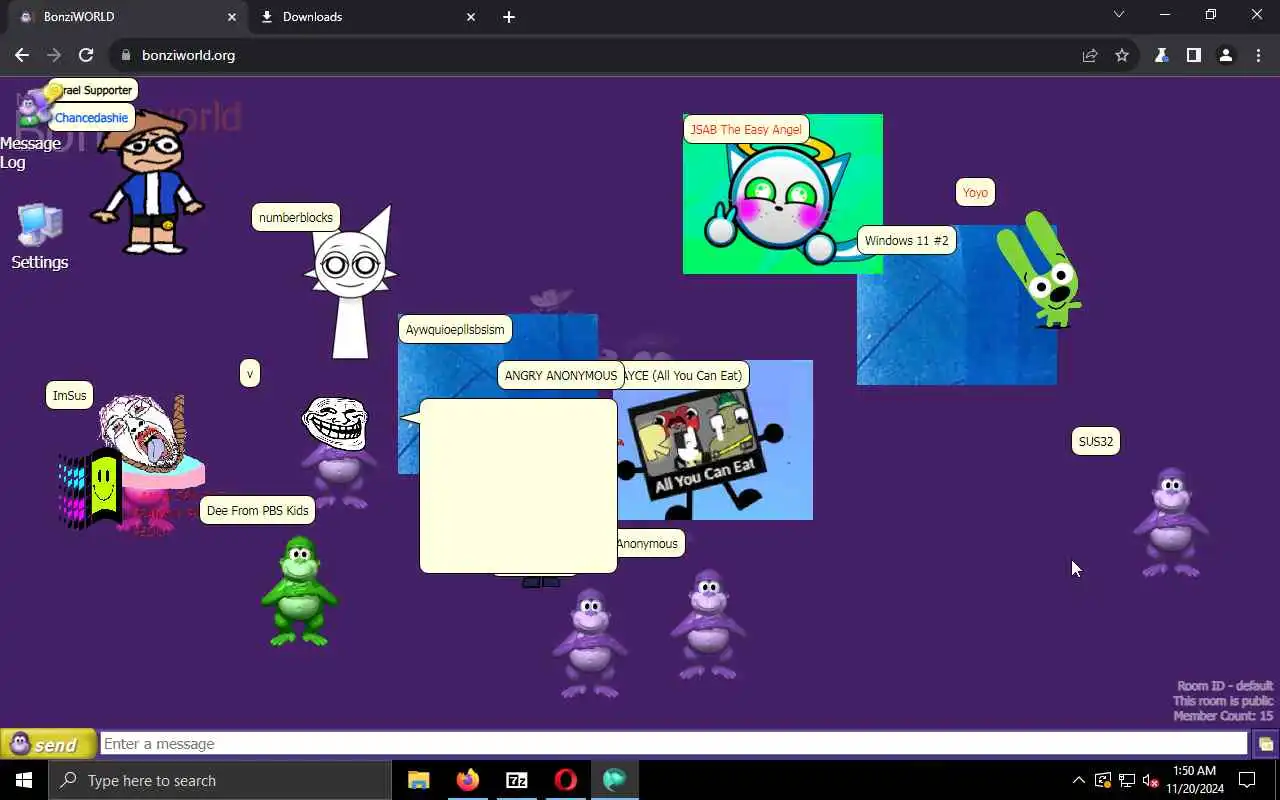1280x800 pixels.
Task: Click the send button with Bonzi face
Action: 48,744
